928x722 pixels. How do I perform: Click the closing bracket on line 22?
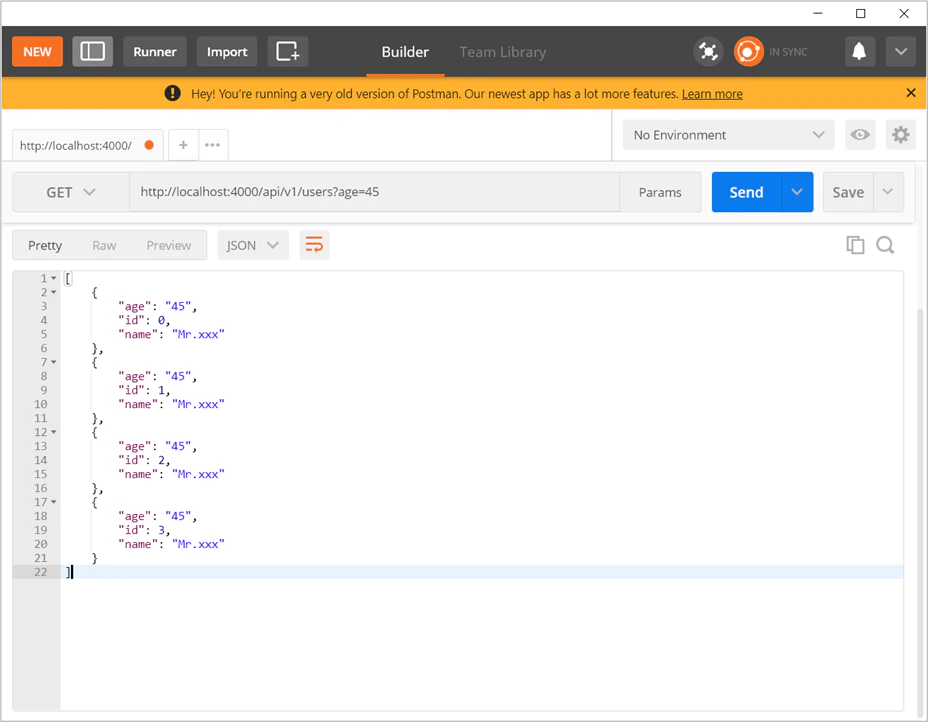(x=68, y=572)
